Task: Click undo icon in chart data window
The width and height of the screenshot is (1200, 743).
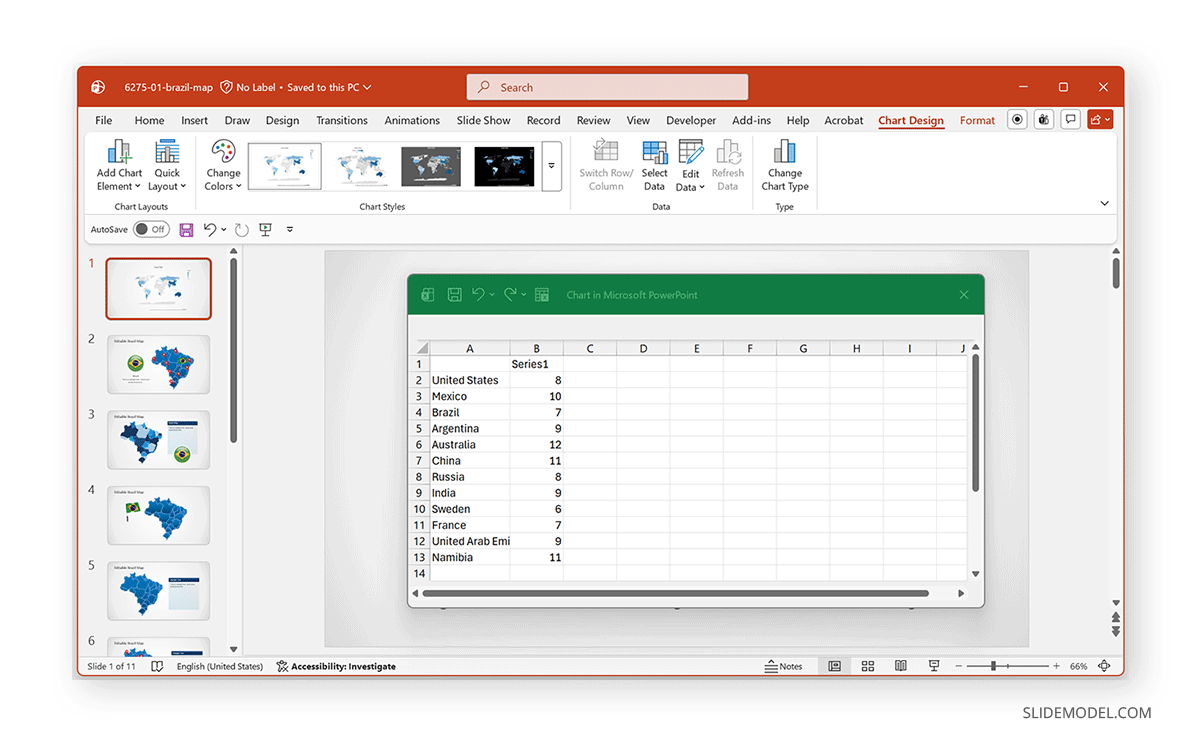Action: pyautogui.click(x=478, y=295)
